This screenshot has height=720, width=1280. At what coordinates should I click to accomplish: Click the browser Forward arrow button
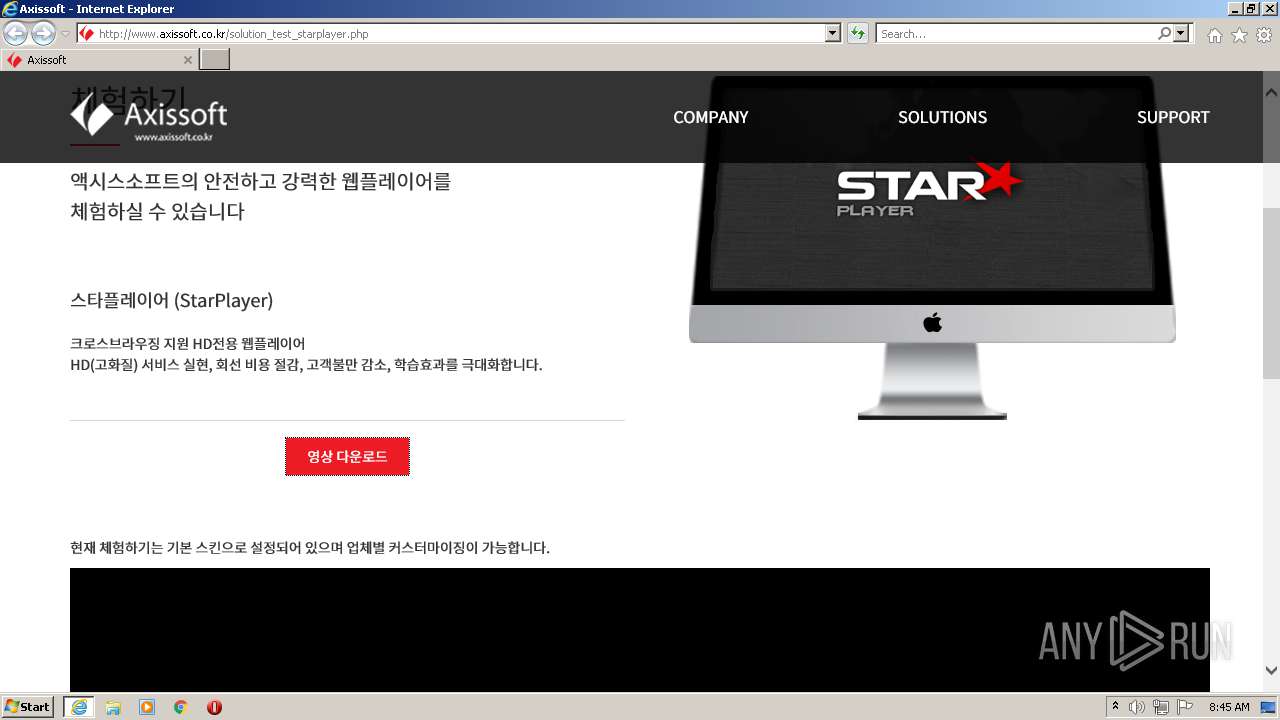(x=43, y=34)
